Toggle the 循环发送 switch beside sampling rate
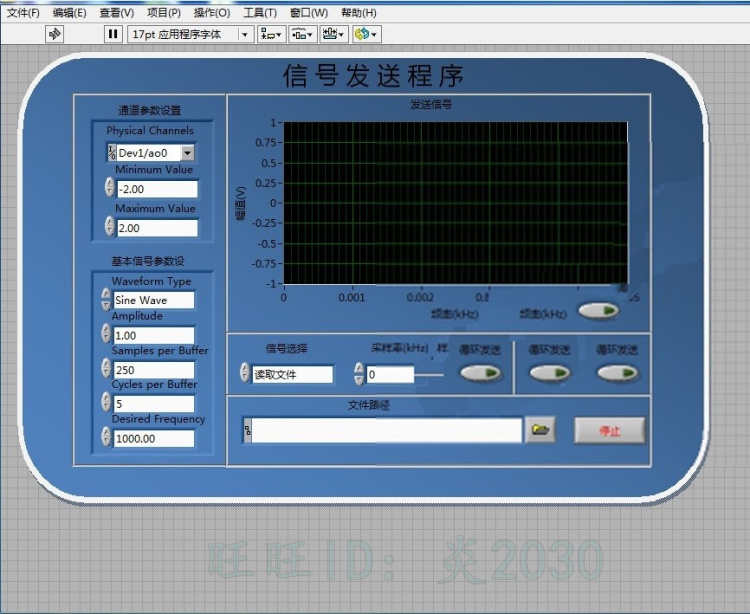The height and width of the screenshot is (614, 750). 481,373
